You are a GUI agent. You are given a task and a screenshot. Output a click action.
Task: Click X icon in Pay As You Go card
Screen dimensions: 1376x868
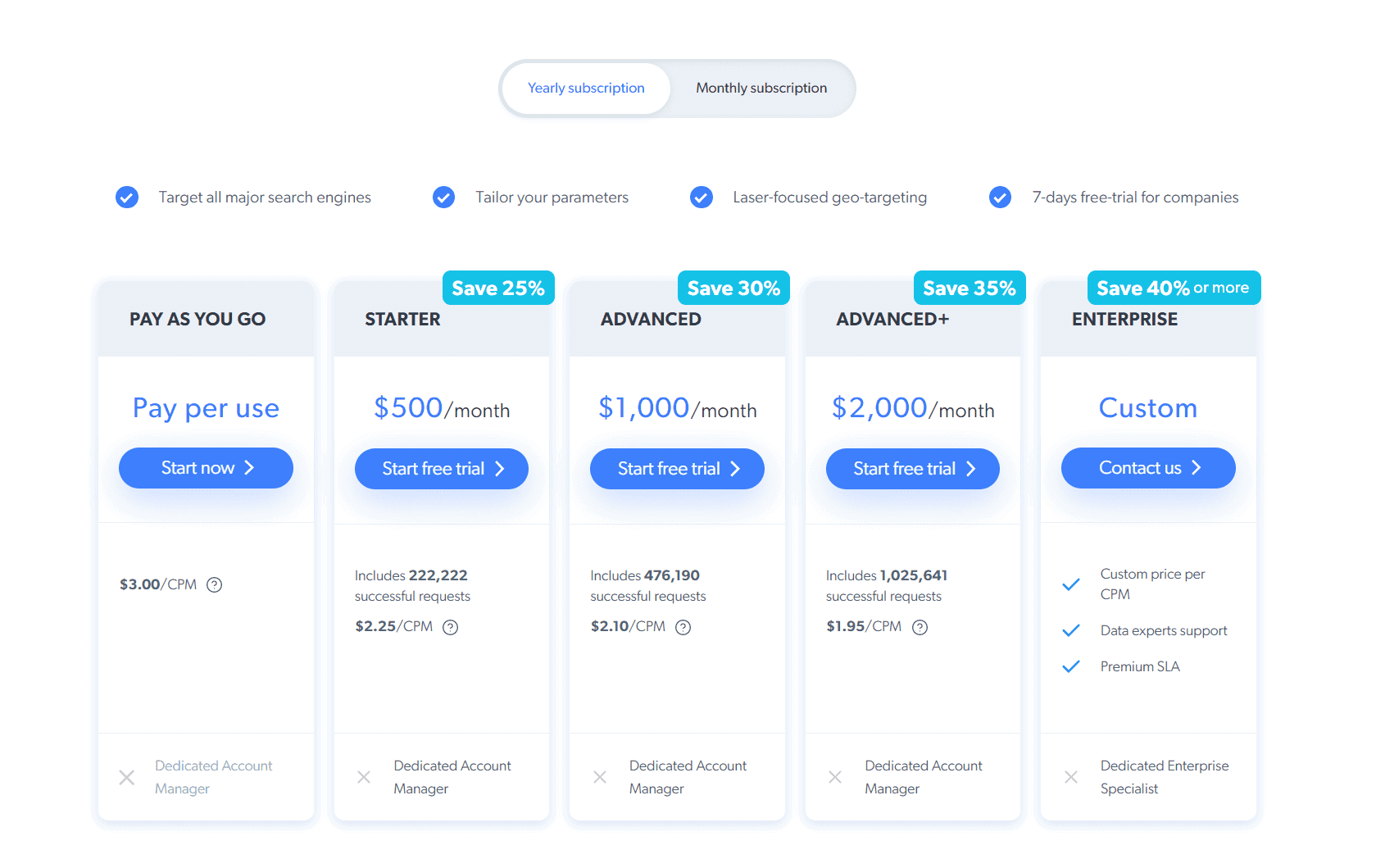click(127, 777)
